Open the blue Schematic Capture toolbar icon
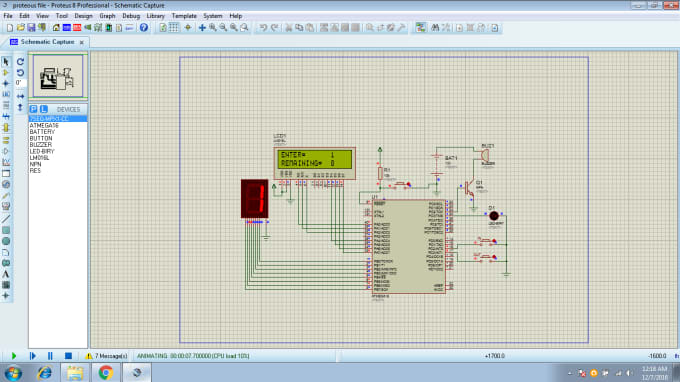 click(66, 28)
